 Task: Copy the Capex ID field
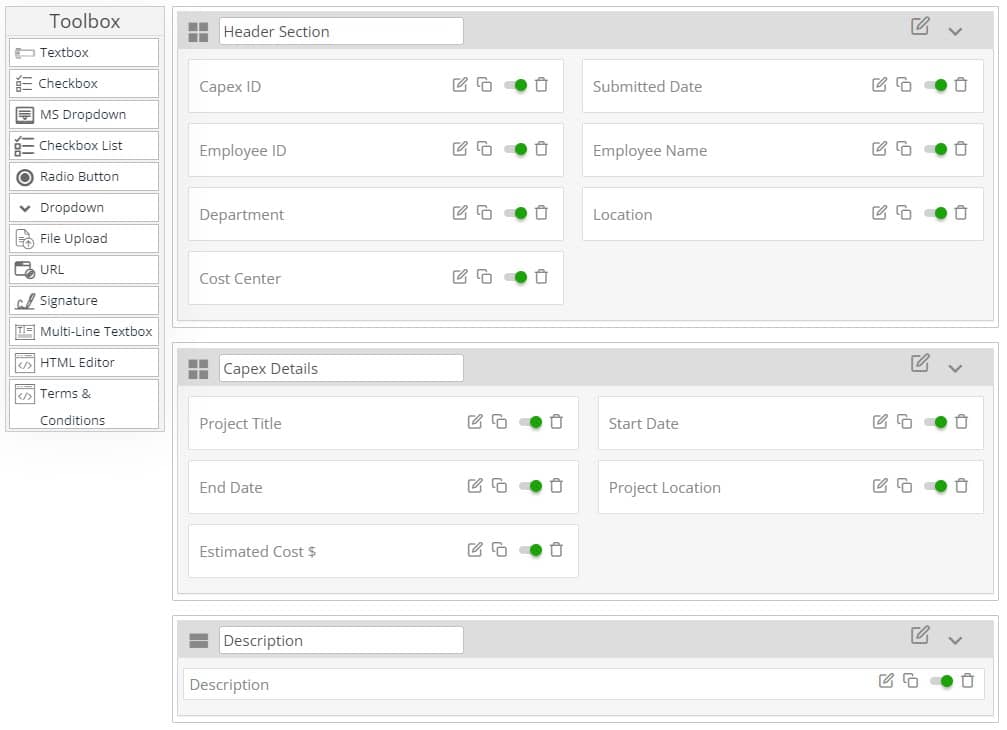click(x=484, y=85)
